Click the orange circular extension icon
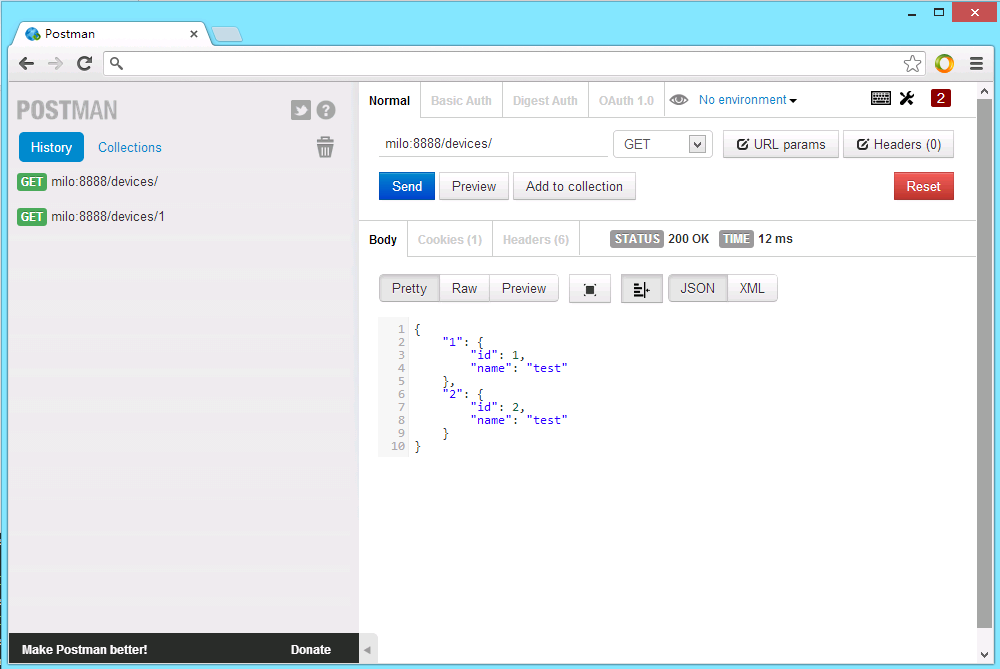Image resolution: width=1000 pixels, height=669 pixels. [x=945, y=63]
